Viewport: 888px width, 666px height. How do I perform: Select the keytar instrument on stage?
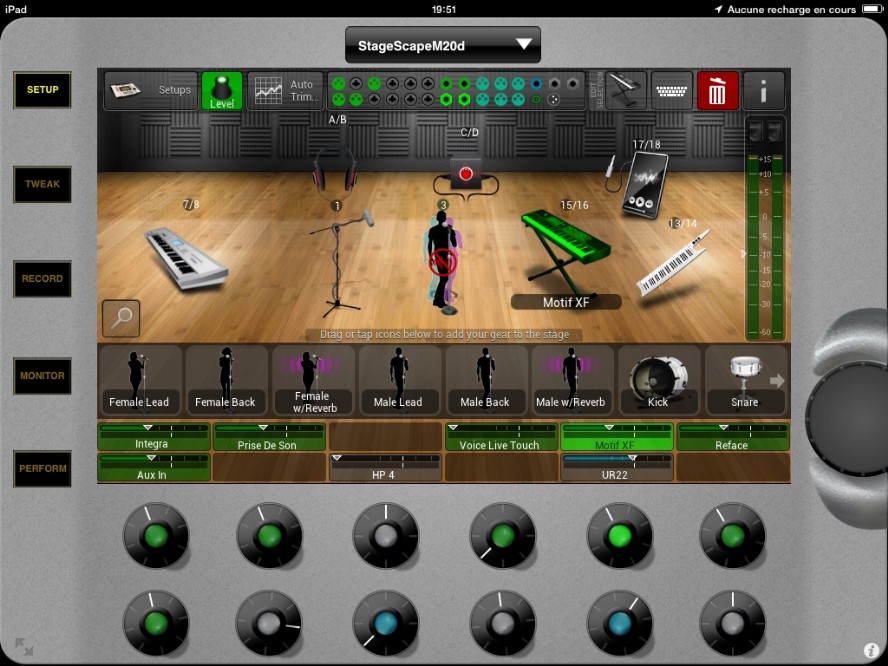point(673,264)
